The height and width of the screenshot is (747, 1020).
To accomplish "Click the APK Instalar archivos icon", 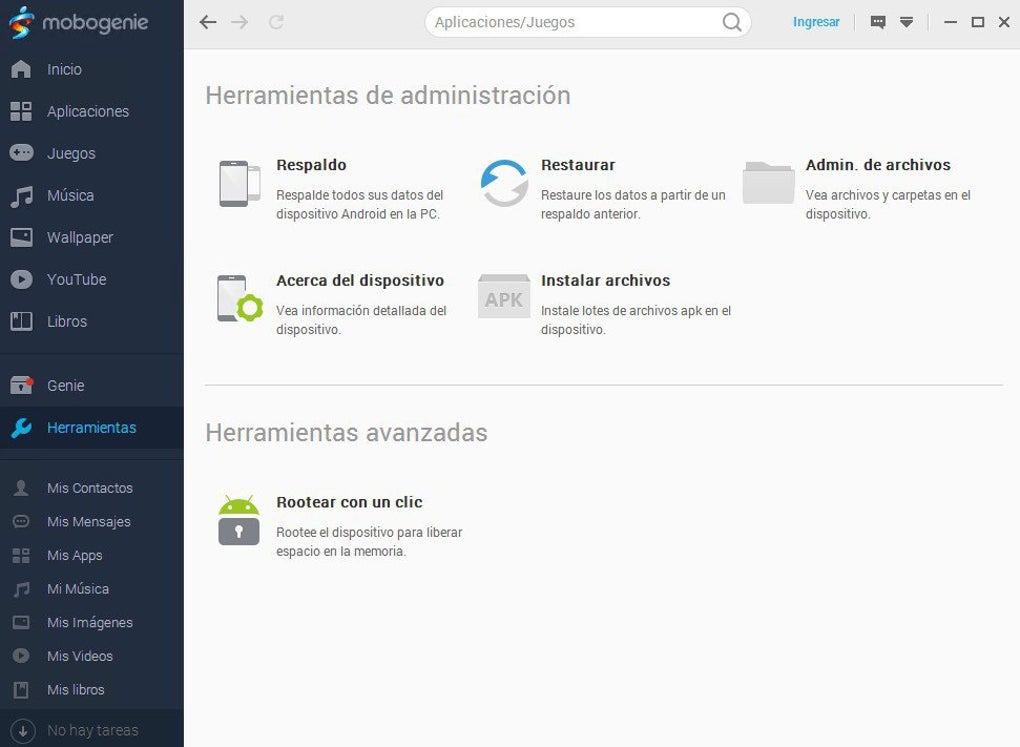I will pos(504,297).
